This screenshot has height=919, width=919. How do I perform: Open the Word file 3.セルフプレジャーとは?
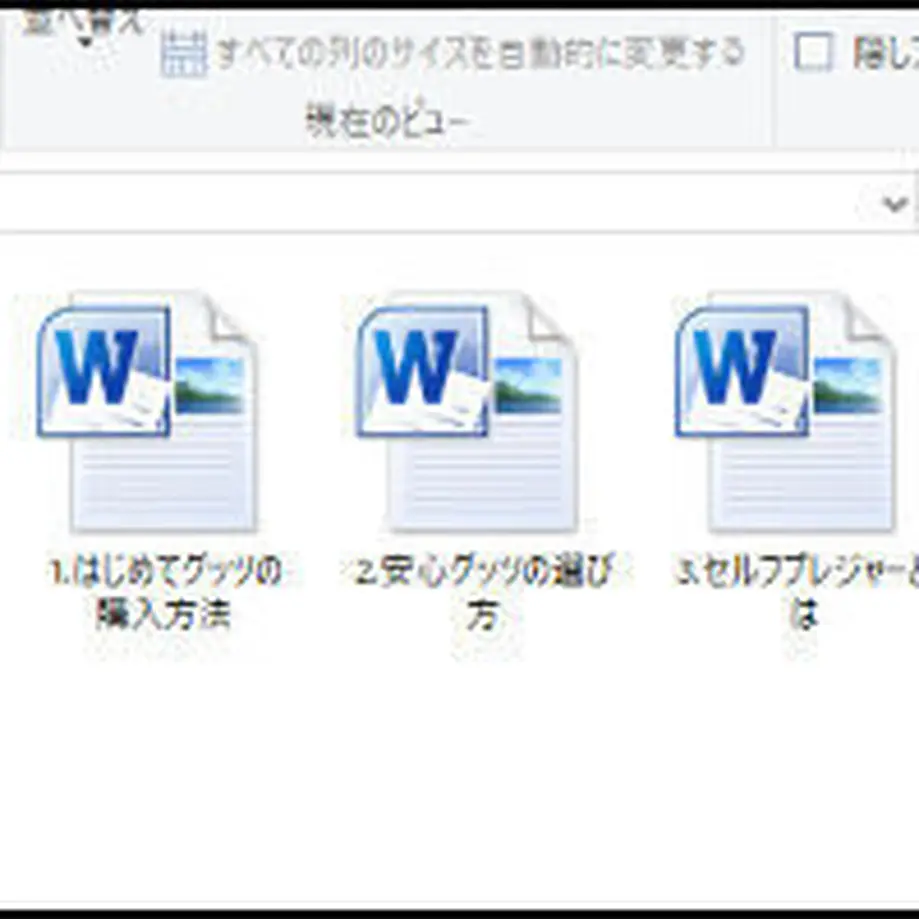[x=786, y=411]
